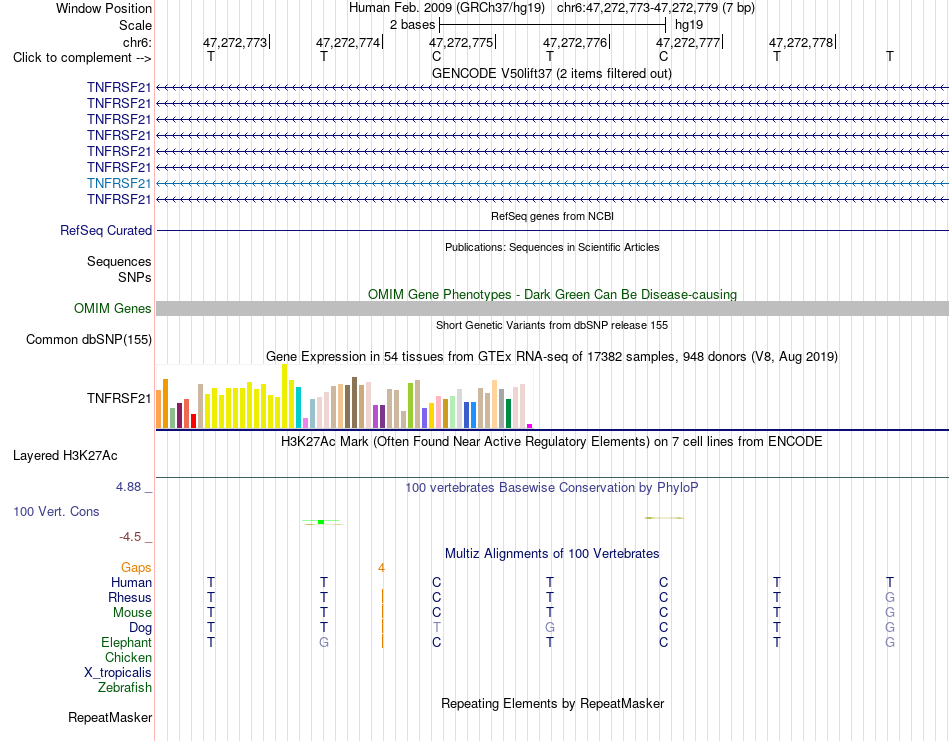Click the orange Gaps label
Image resolution: width=950 pixels, height=741 pixels.
136,567
